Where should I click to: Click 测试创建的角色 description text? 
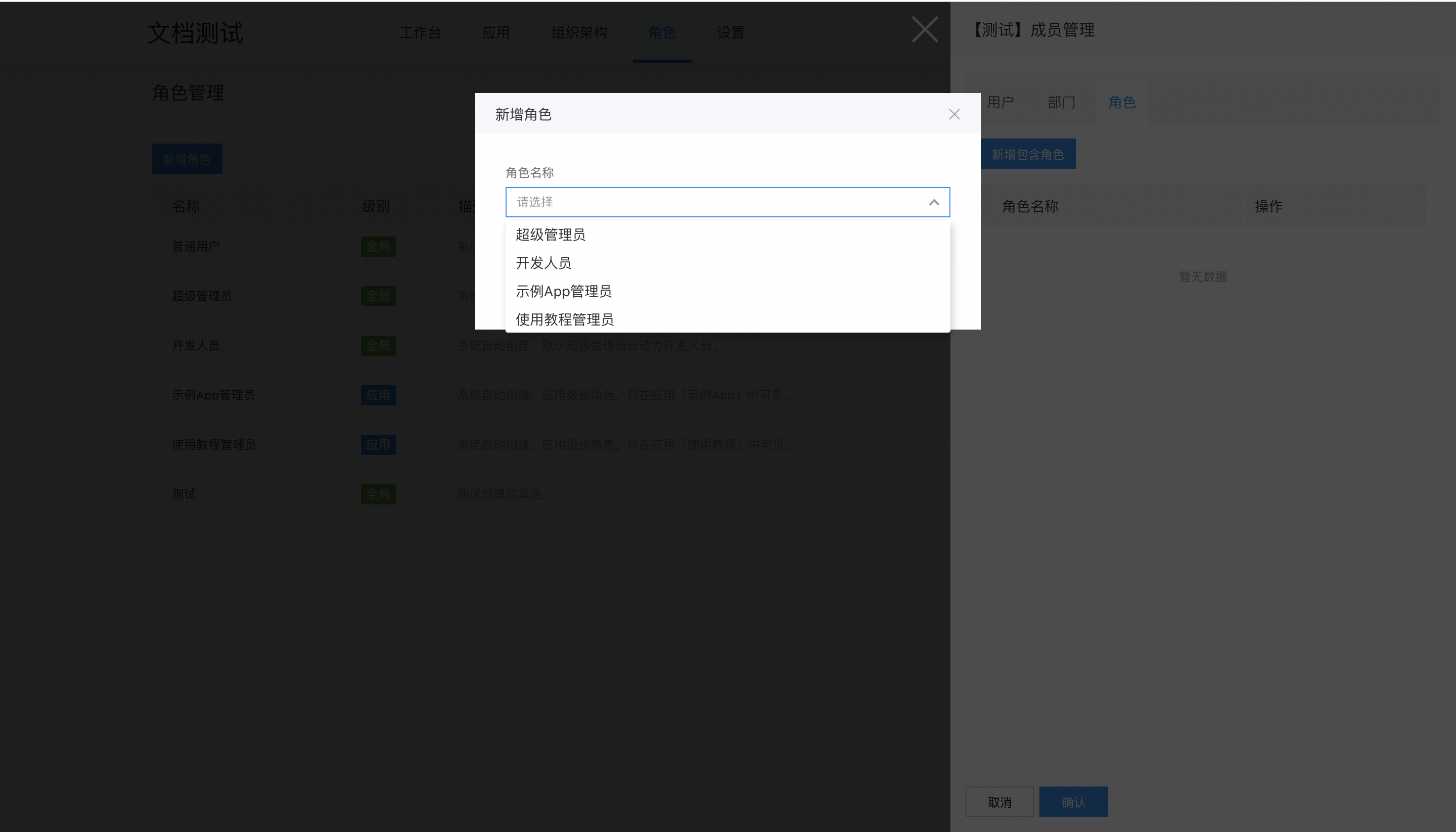point(499,494)
